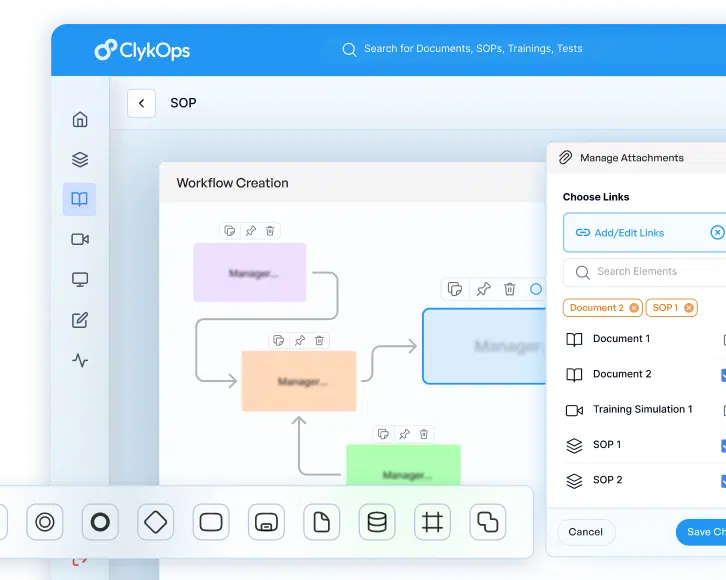Open the layers stack icon in the sidebar

(80, 160)
